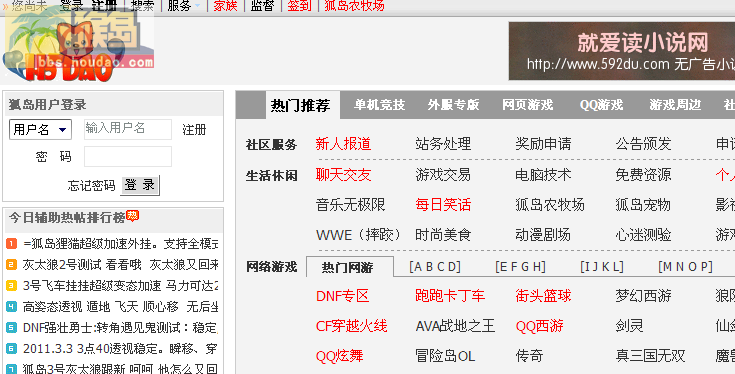Open the QQ炫舞 game forum
This screenshot has width=735, height=374.
coord(339,356)
